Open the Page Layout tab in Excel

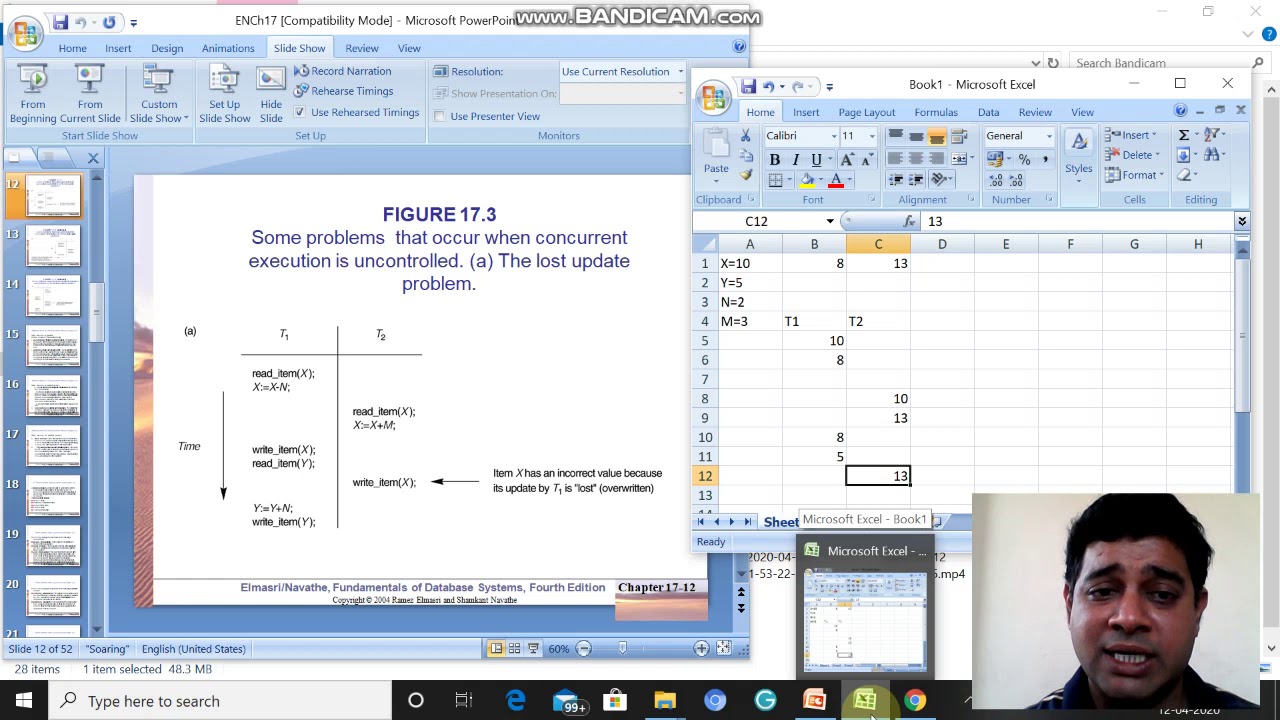pyautogui.click(x=867, y=112)
